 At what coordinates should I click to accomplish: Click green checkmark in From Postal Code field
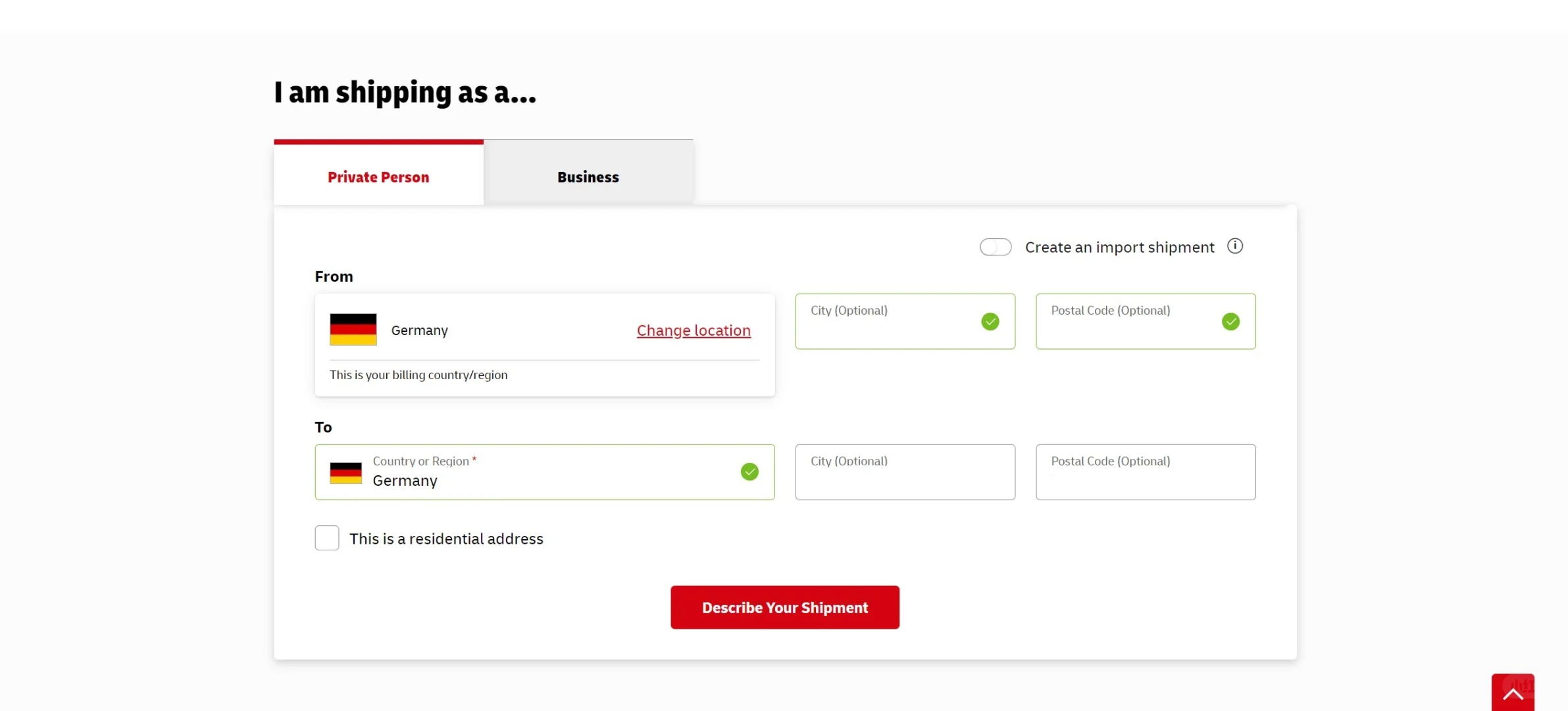coord(1230,321)
